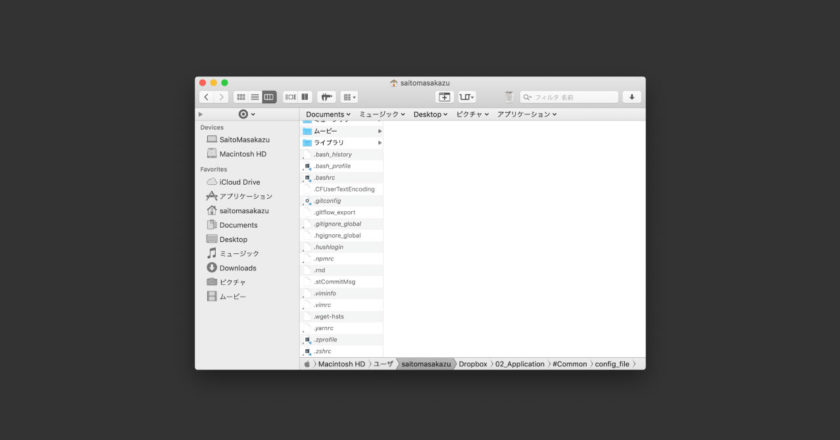
Task: Select the ライブラリ folder in file list
Action: pyautogui.click(x=342, y=143)
